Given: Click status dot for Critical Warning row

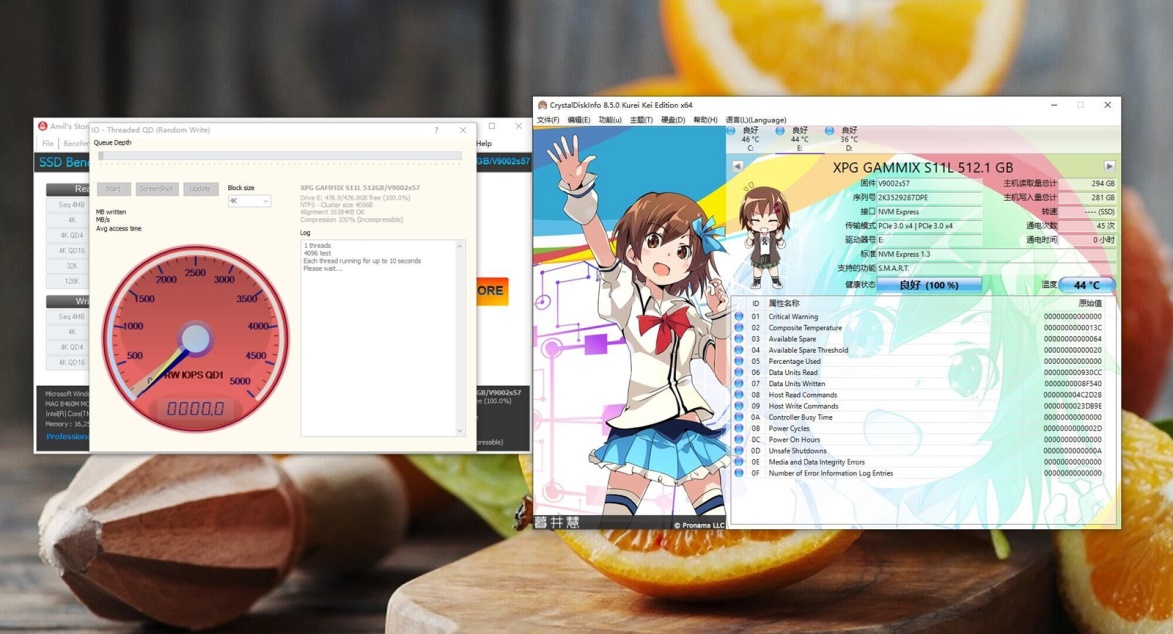Looking at the screenshot, I should coord(739,317).
